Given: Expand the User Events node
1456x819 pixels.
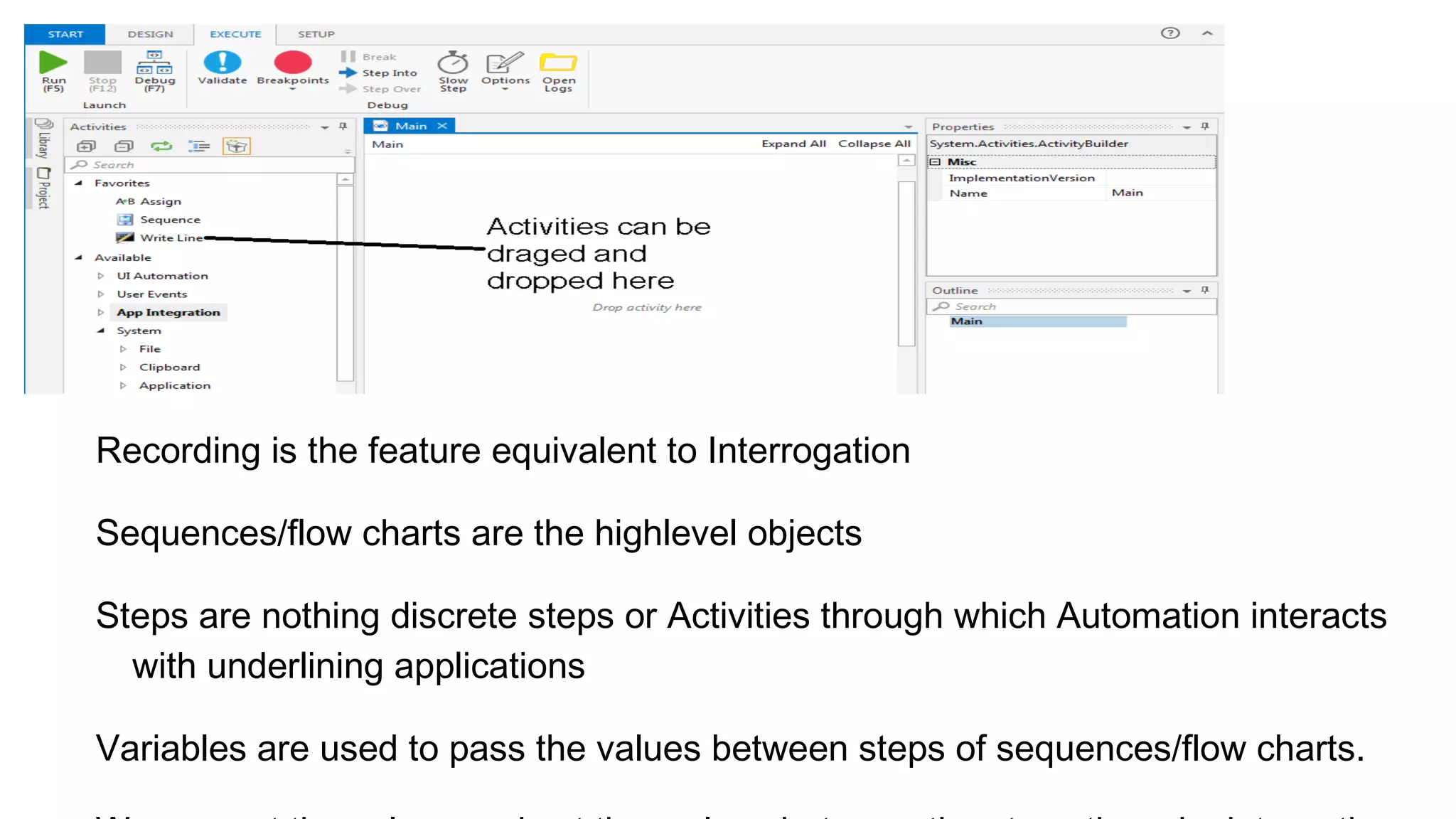Looking at the screenshot, I should point(101,294).
